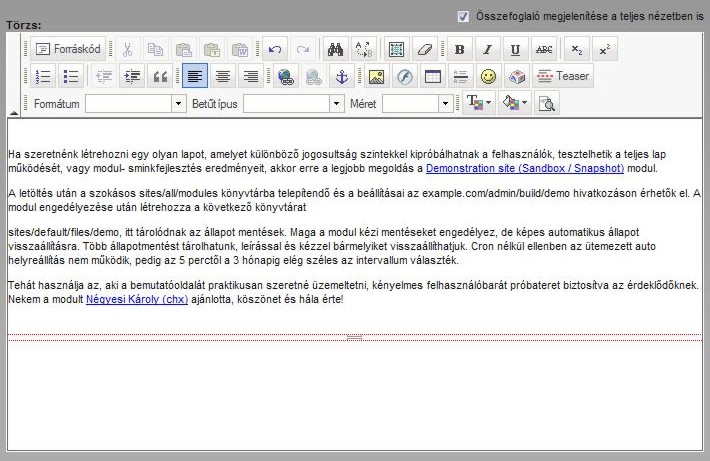This screenshot has width=710, height=461.
Task: Open Négyesi Károly (chx) link
Action: point(137,299)
